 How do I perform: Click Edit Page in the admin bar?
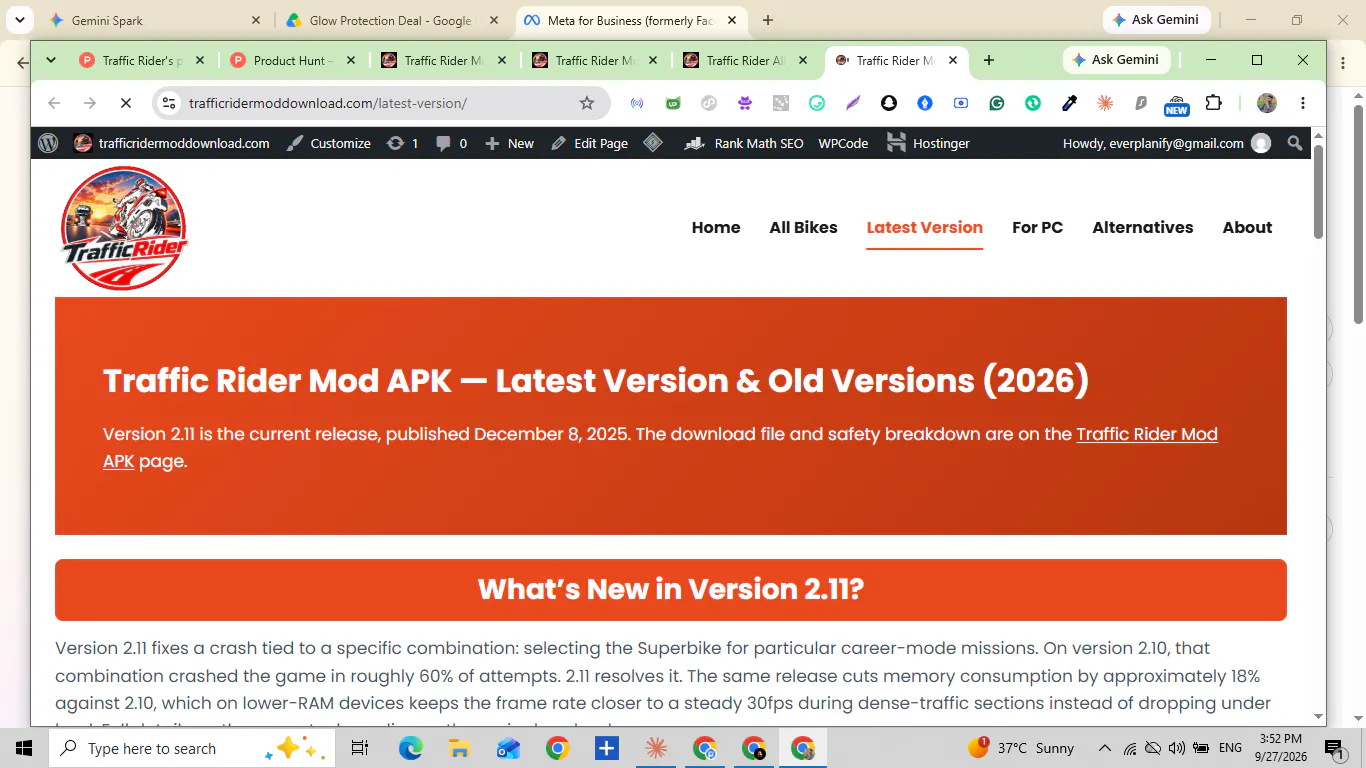click(589, 143)
